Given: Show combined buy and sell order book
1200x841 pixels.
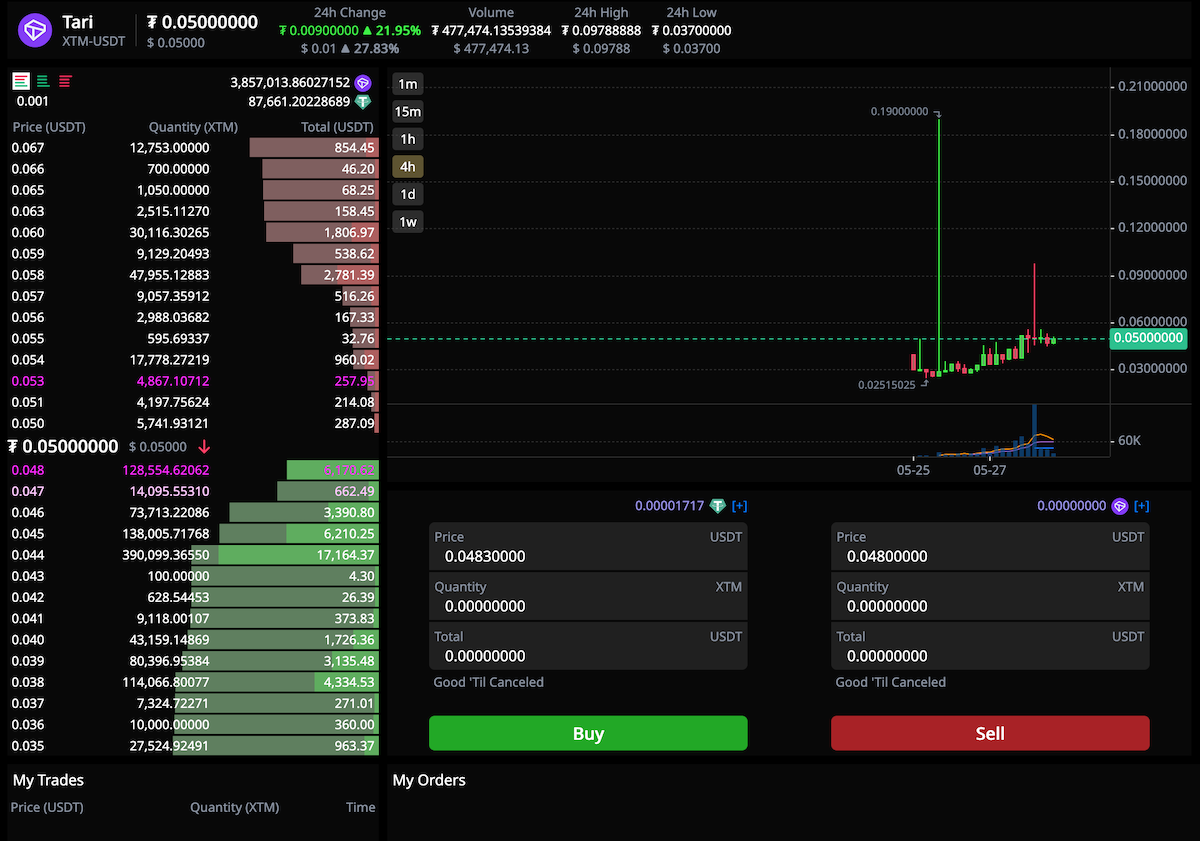Looking at the screenshot, I should click(x=21, y=81).
